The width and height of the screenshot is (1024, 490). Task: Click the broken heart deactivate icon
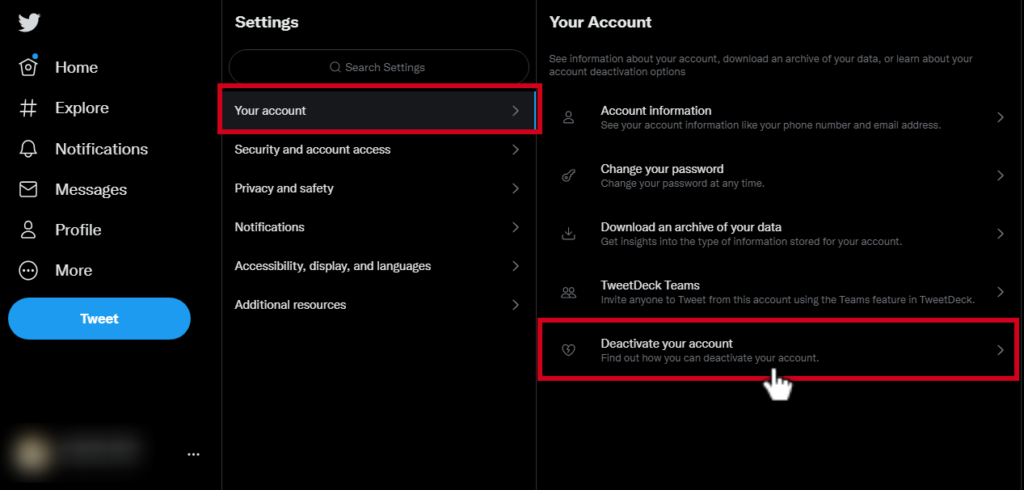(568, 350)
